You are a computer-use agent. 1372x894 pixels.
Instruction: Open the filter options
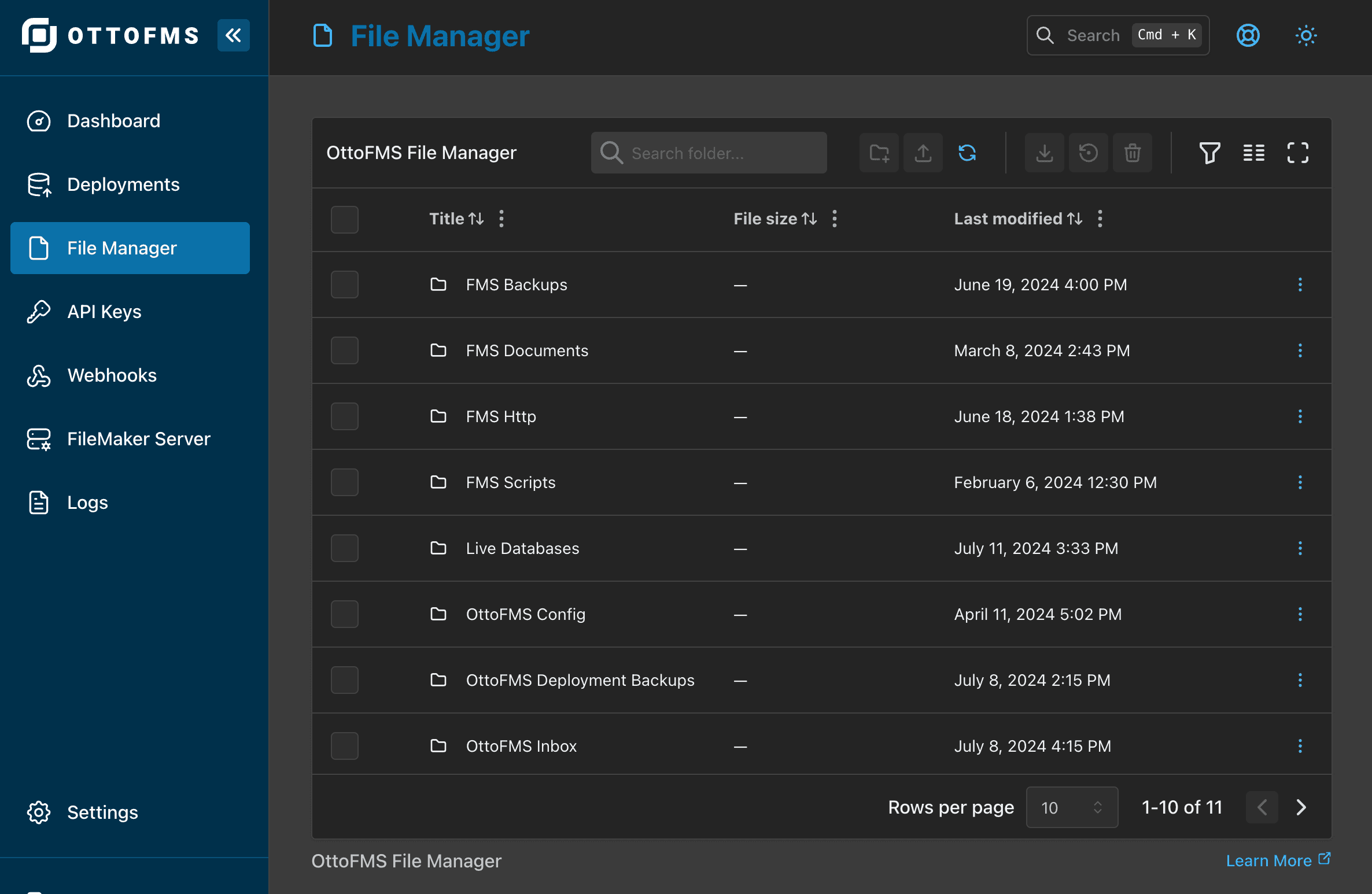point(1209,153)
